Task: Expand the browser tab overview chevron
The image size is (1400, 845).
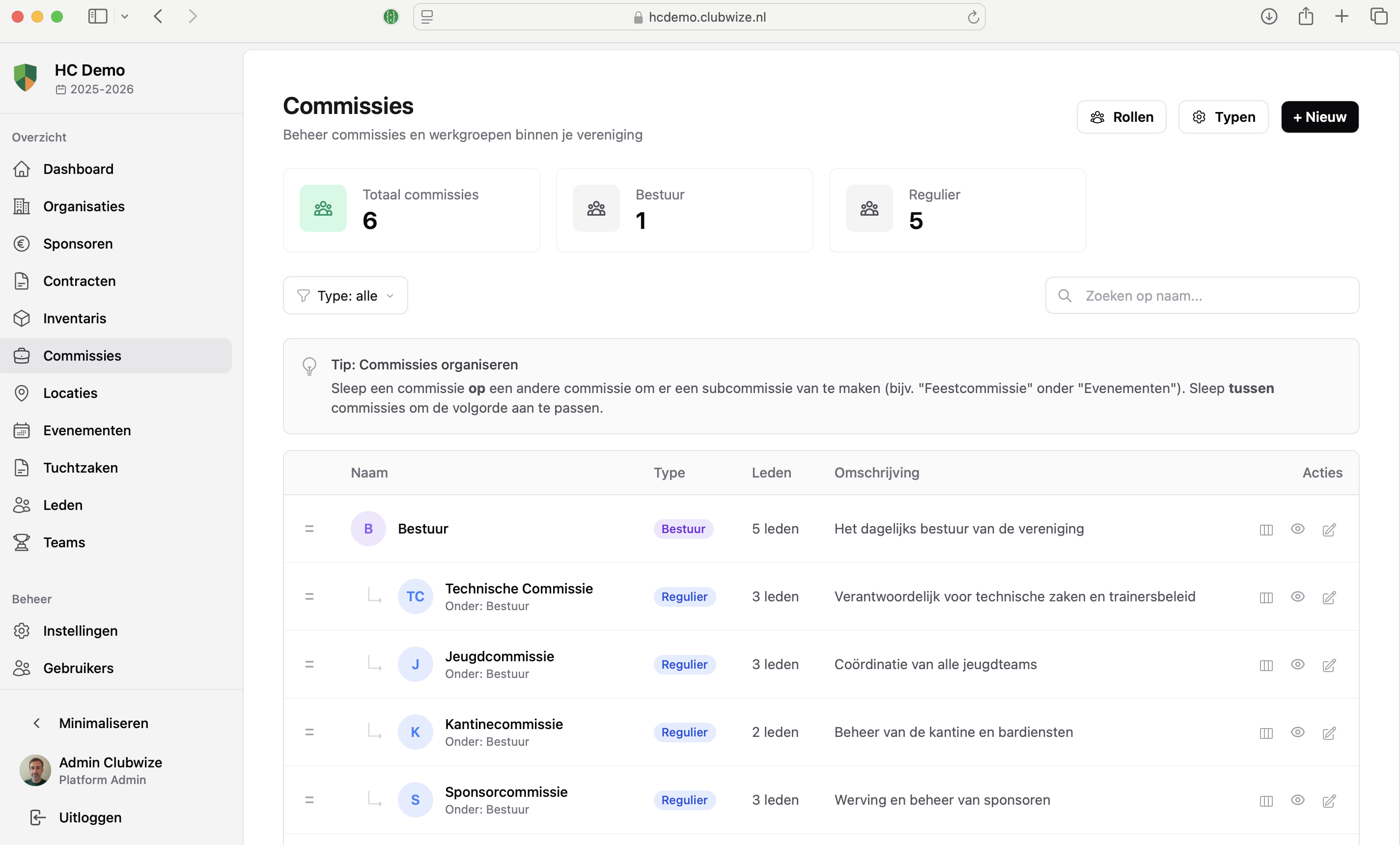Action: (x=125, y=17)
